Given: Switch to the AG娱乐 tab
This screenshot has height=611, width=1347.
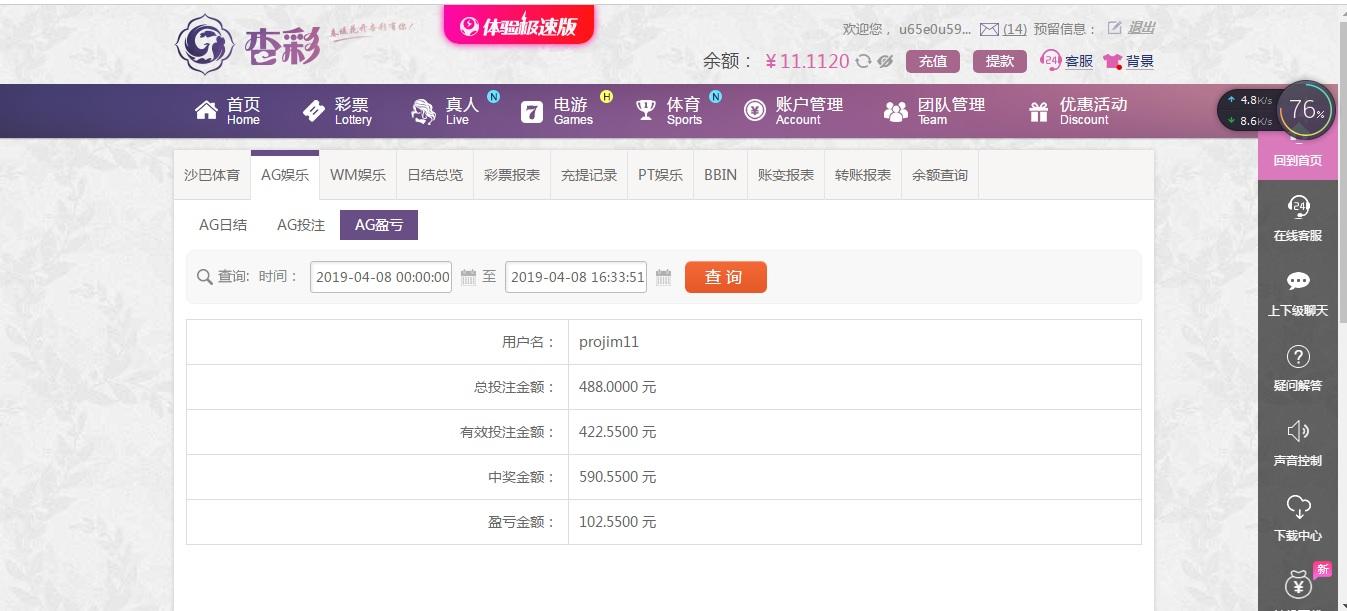Looking at the screenshot, I should [x=285, y=174].
